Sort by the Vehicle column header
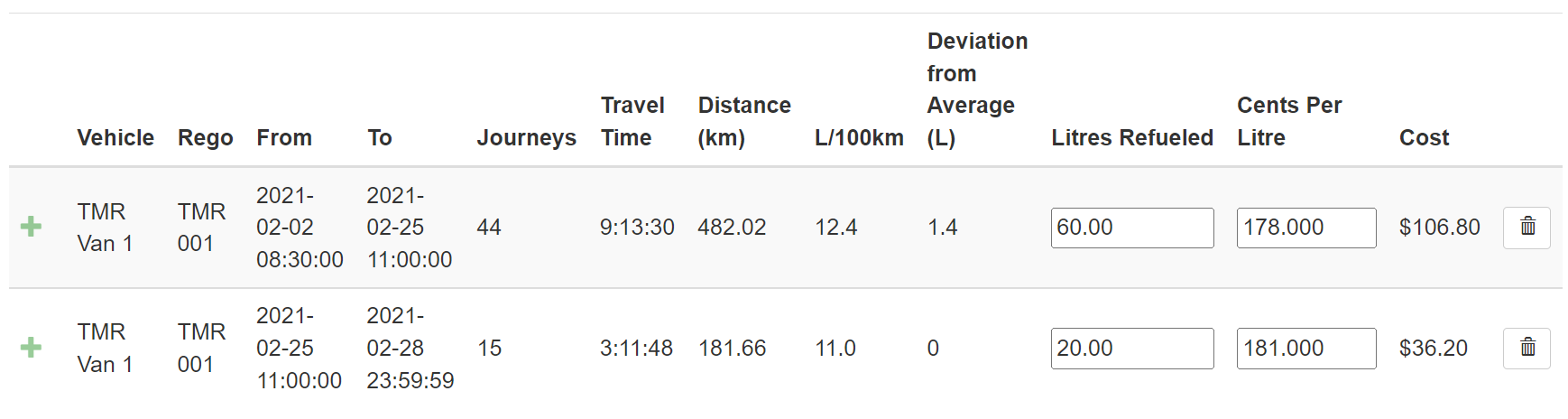 (x=115, y=137)
